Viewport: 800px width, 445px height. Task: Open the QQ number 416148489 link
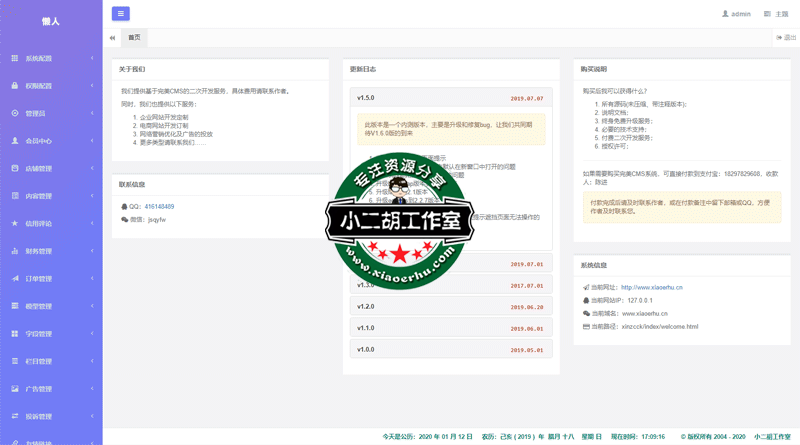159,207
